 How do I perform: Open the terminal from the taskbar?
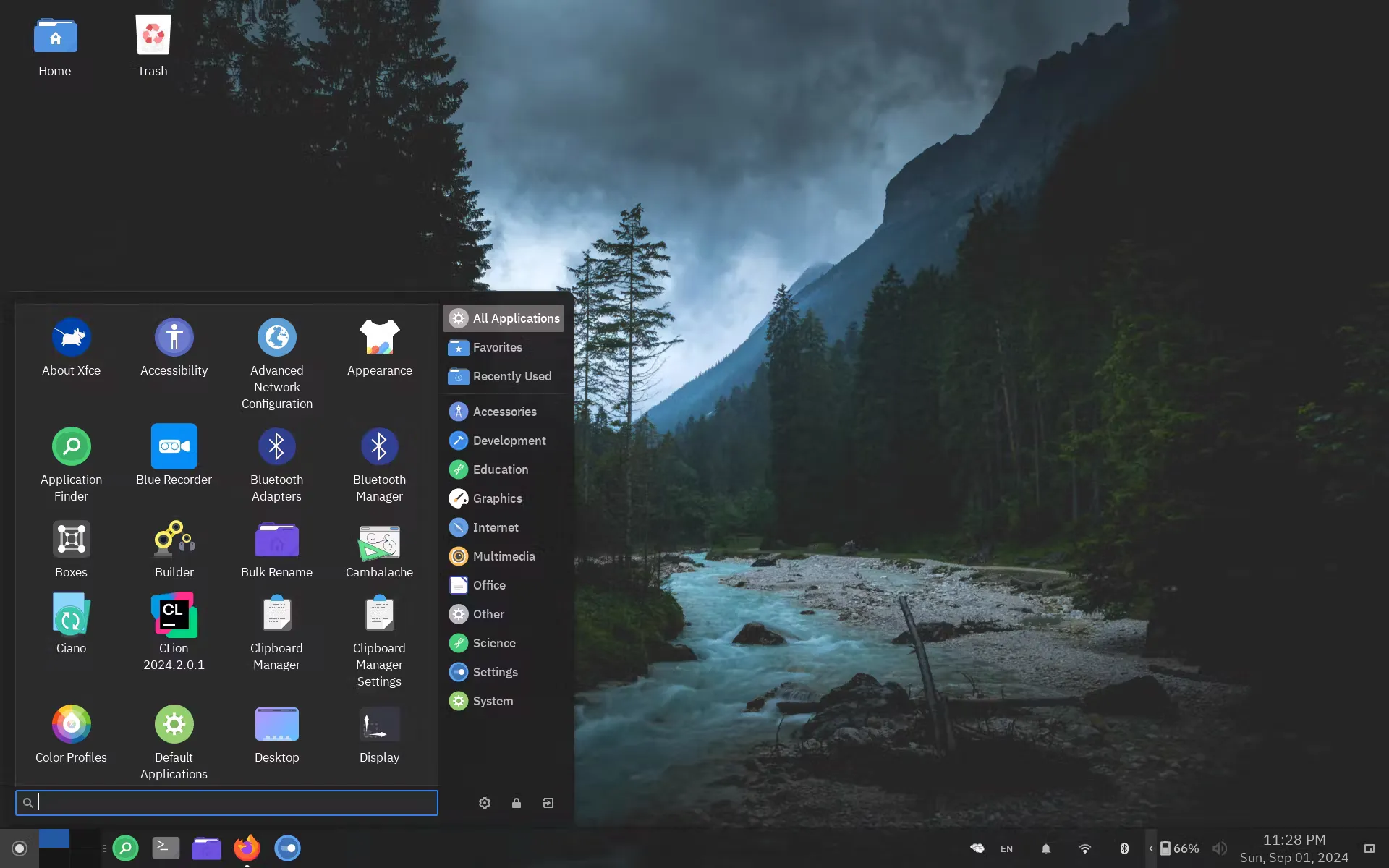[x=165, y=848]
